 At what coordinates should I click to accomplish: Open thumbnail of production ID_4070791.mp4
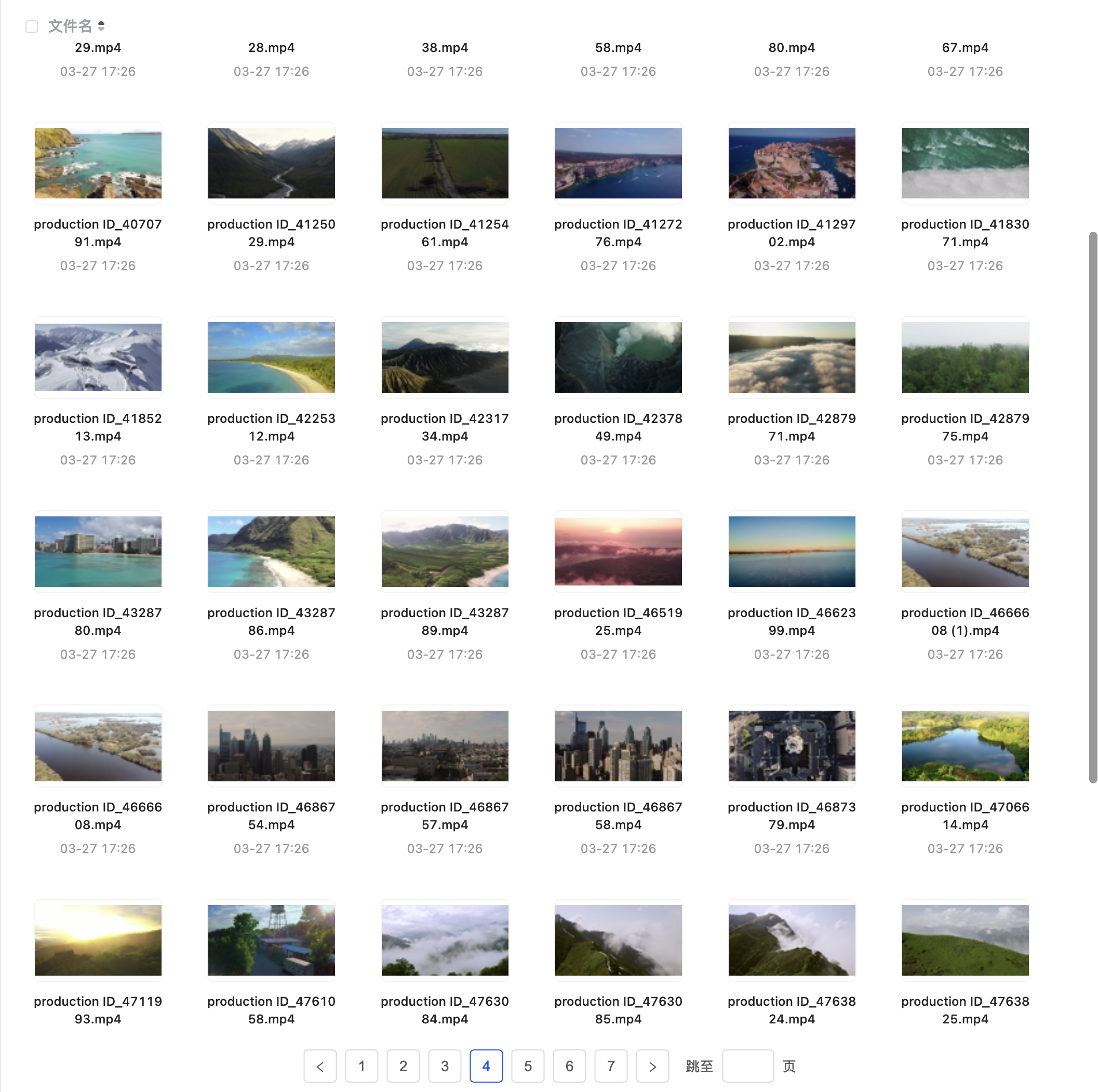click(98, 163)
